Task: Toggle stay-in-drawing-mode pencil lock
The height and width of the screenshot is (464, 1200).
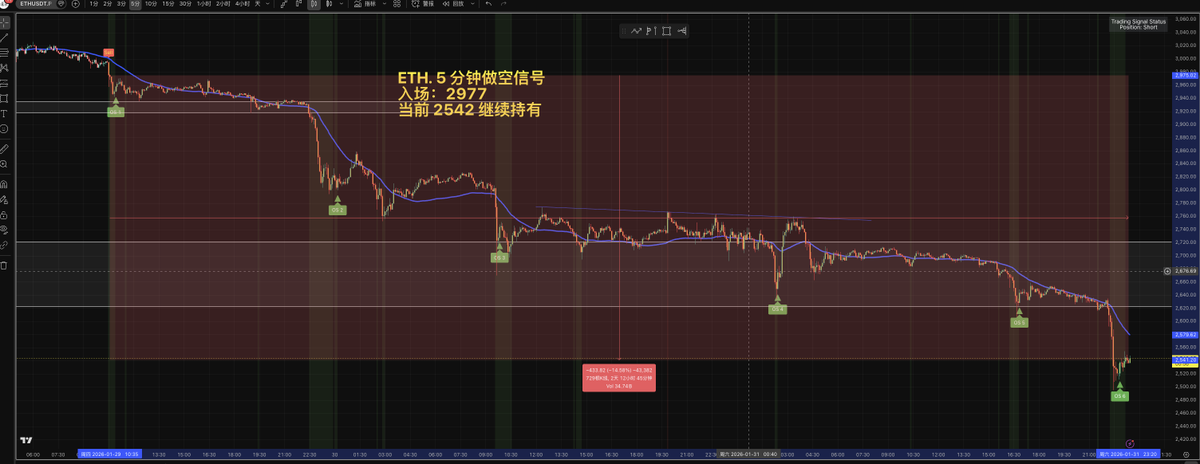Action: 5,199
